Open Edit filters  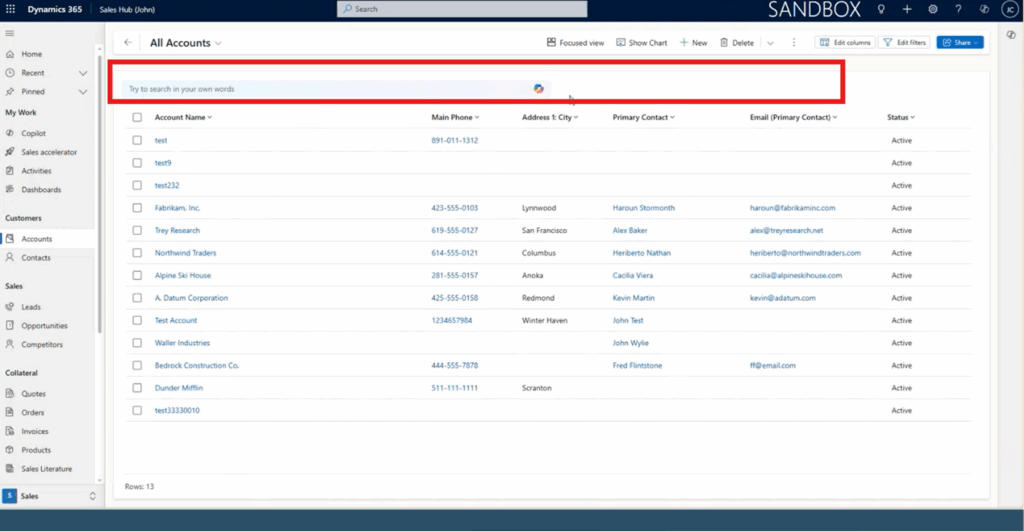tap(904, 42)
